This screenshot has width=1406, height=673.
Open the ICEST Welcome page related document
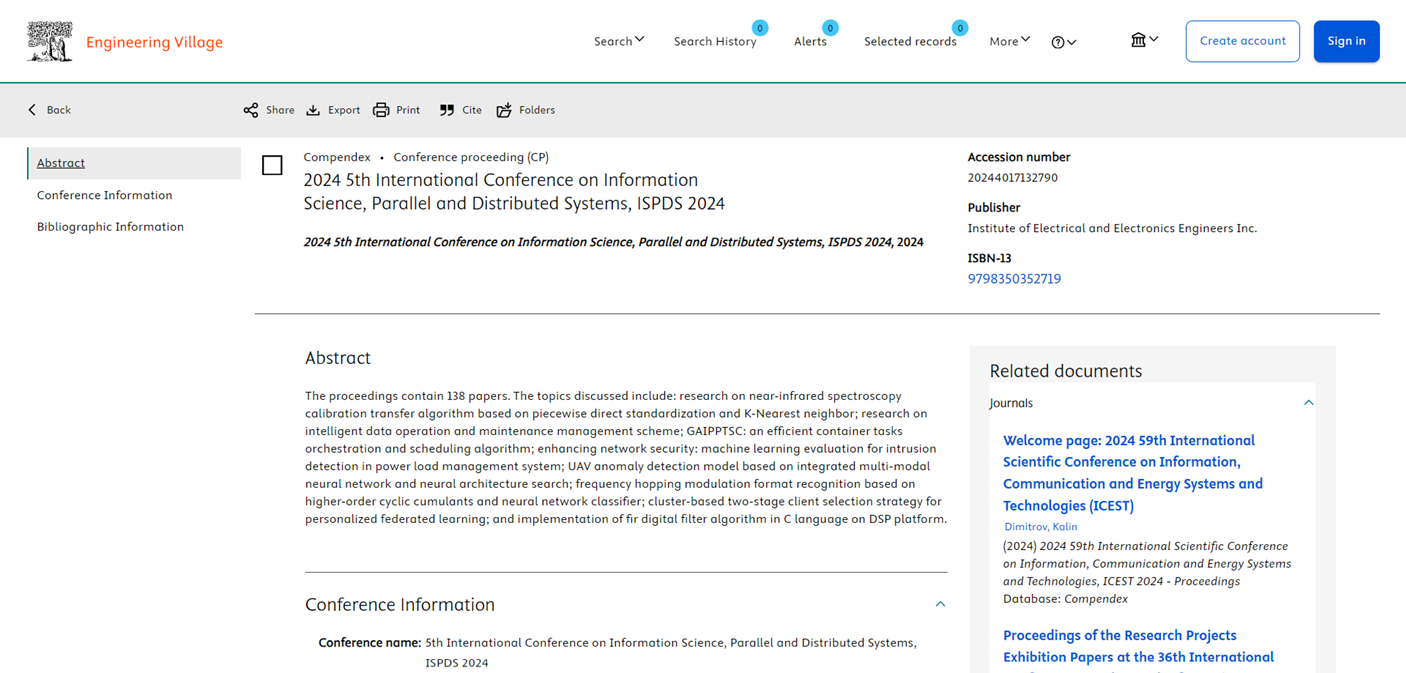coord(1133,473)
